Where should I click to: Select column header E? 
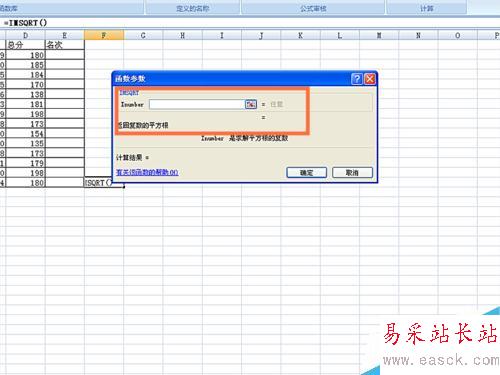point(64,35)
